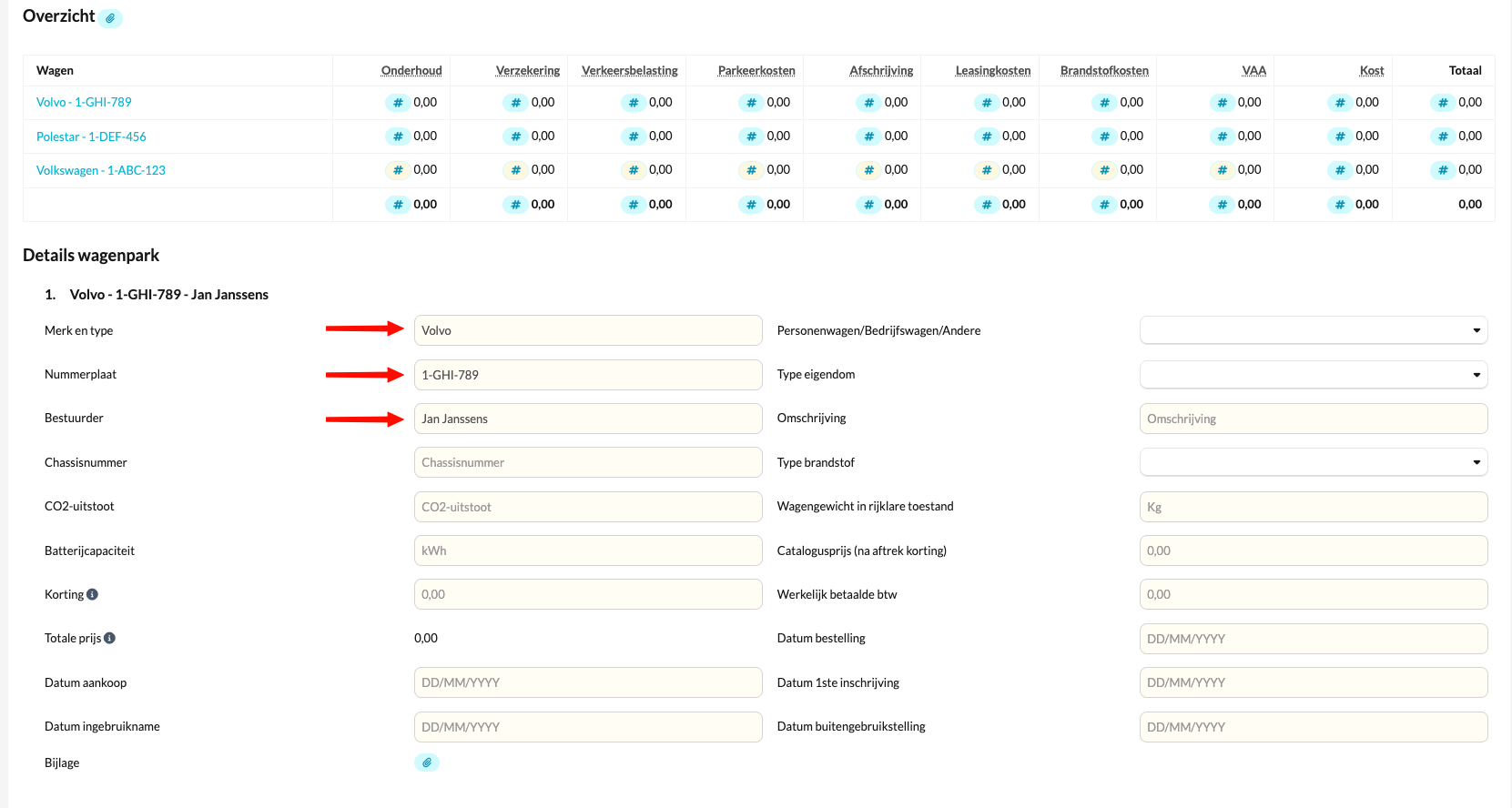The height and width of the screenshot is (808, 1512).
Task: Click the hash icon for Volvo Verzekering
Action: [515, 103]
